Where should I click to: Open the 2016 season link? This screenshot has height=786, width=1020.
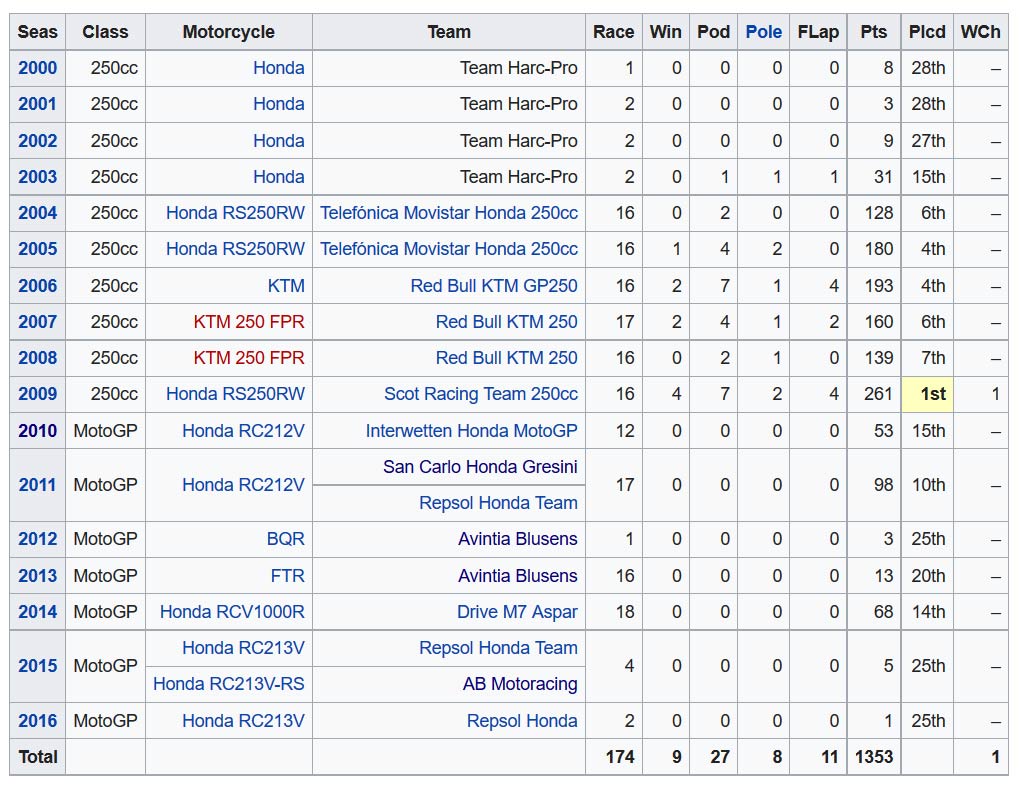(38, 721)
